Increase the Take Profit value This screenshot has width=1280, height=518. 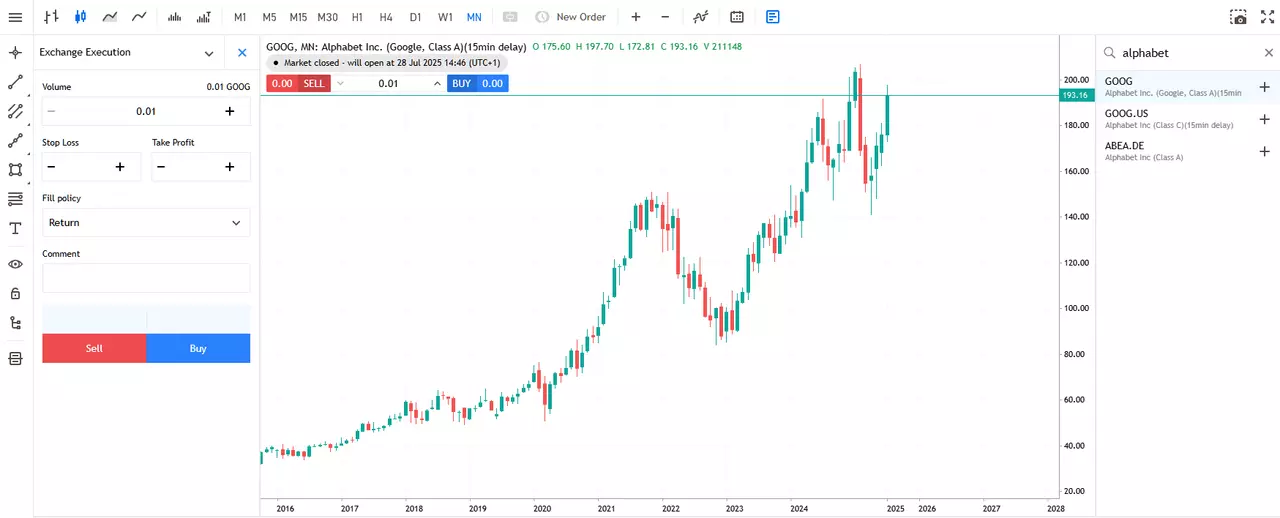click(x=230, y=167)
